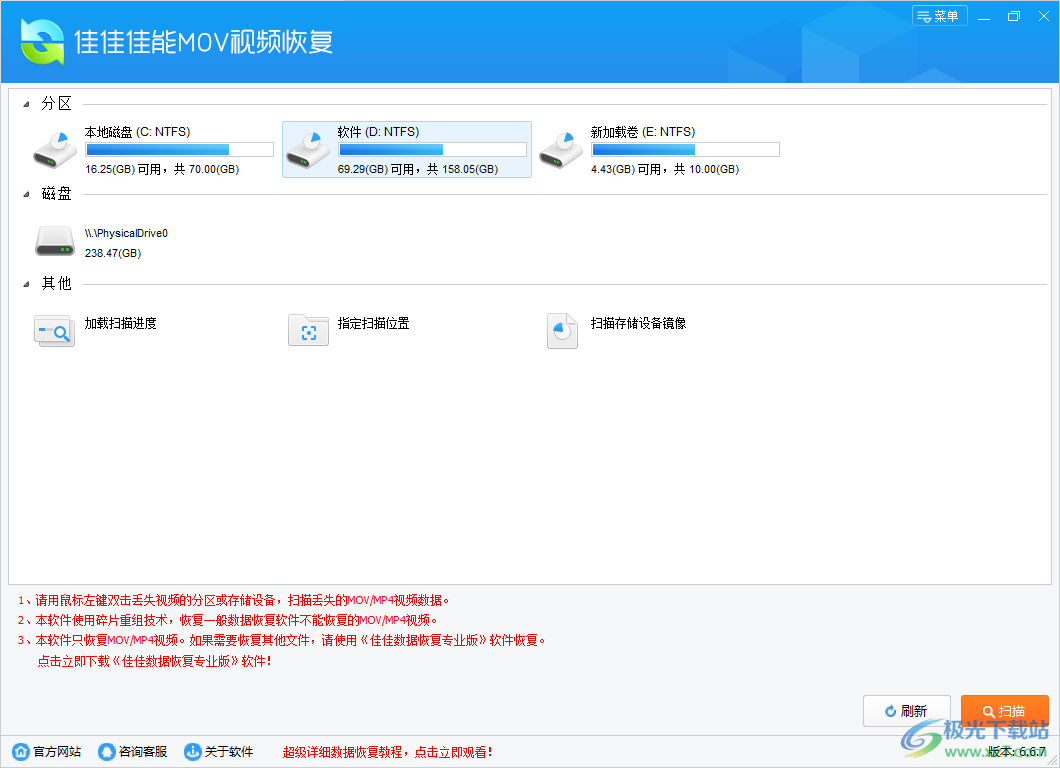Click the C drive usage progress bar

coord(179,149)
